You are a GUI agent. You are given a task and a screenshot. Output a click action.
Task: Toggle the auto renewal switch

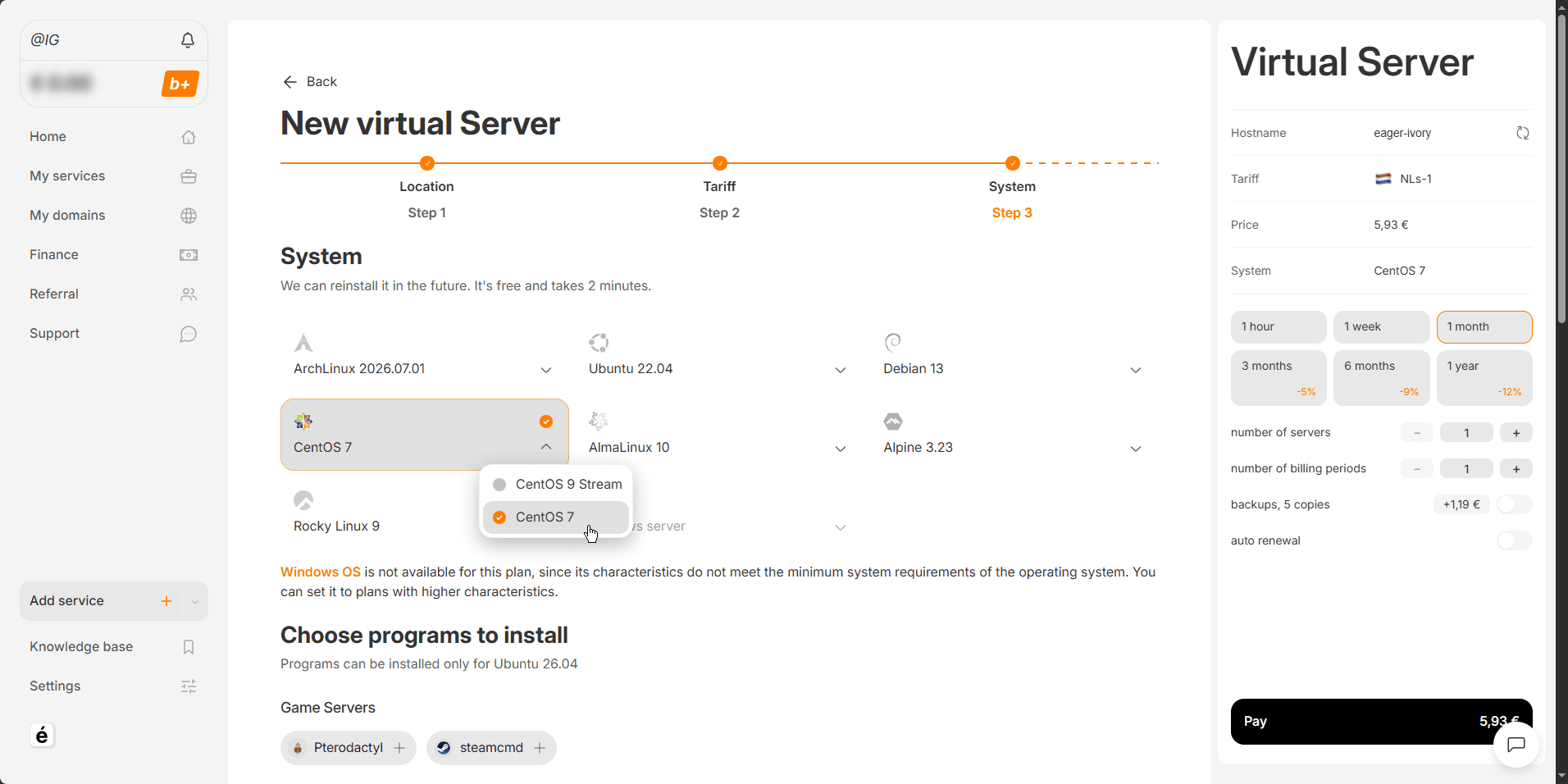(x=1514, y=540)
